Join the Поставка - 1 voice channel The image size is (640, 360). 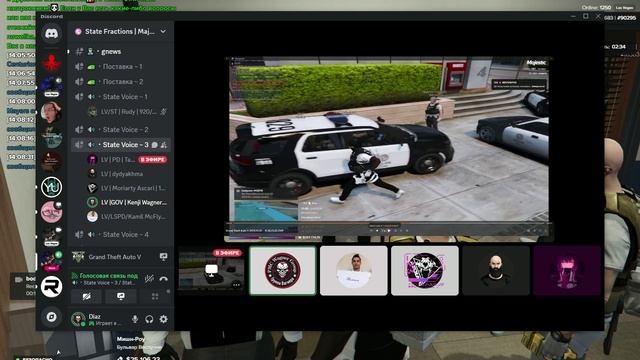pyautogui.click(x=121, y=67)
